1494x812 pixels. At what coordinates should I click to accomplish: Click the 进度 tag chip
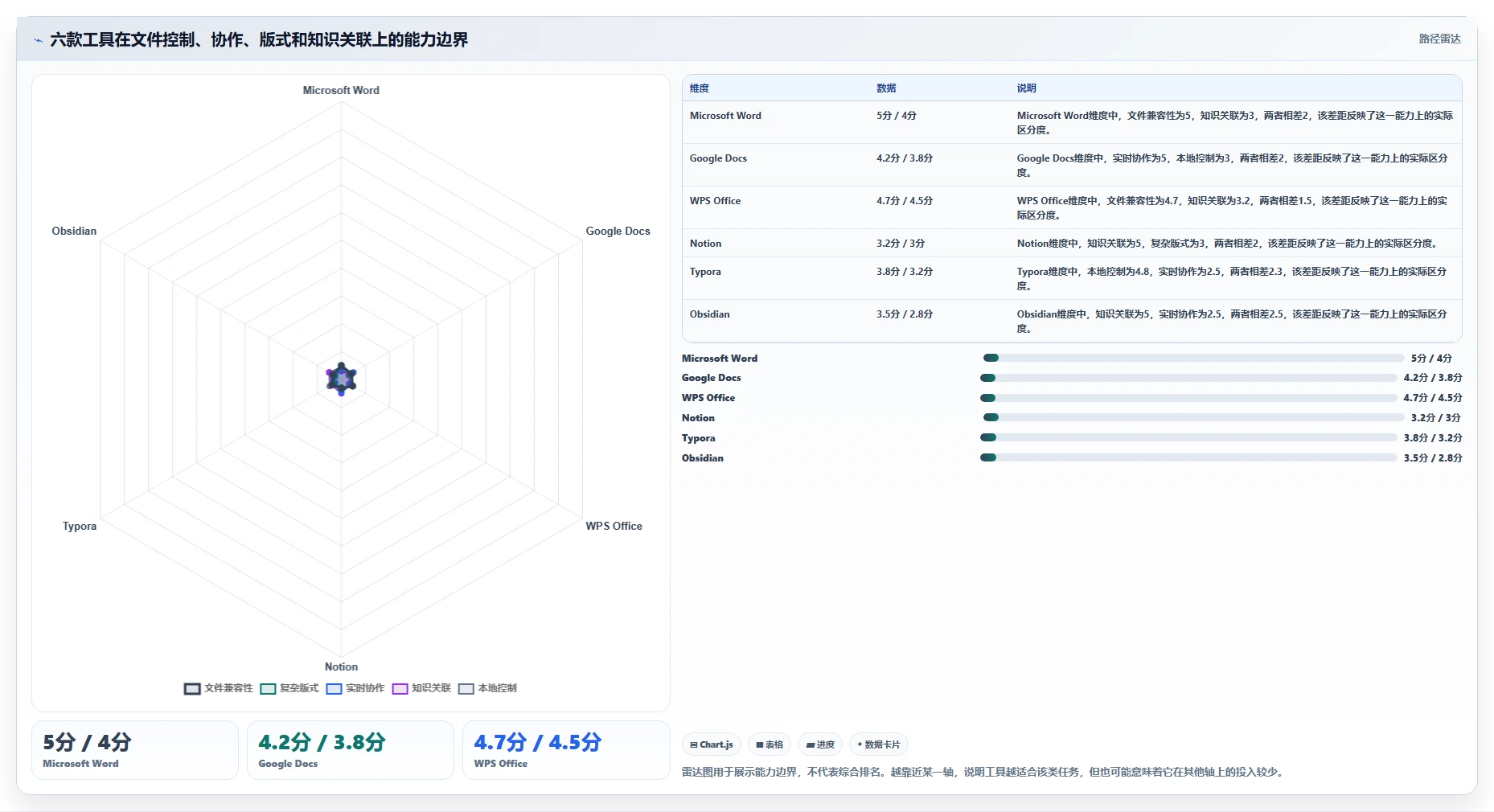click(x=820, y=744)
